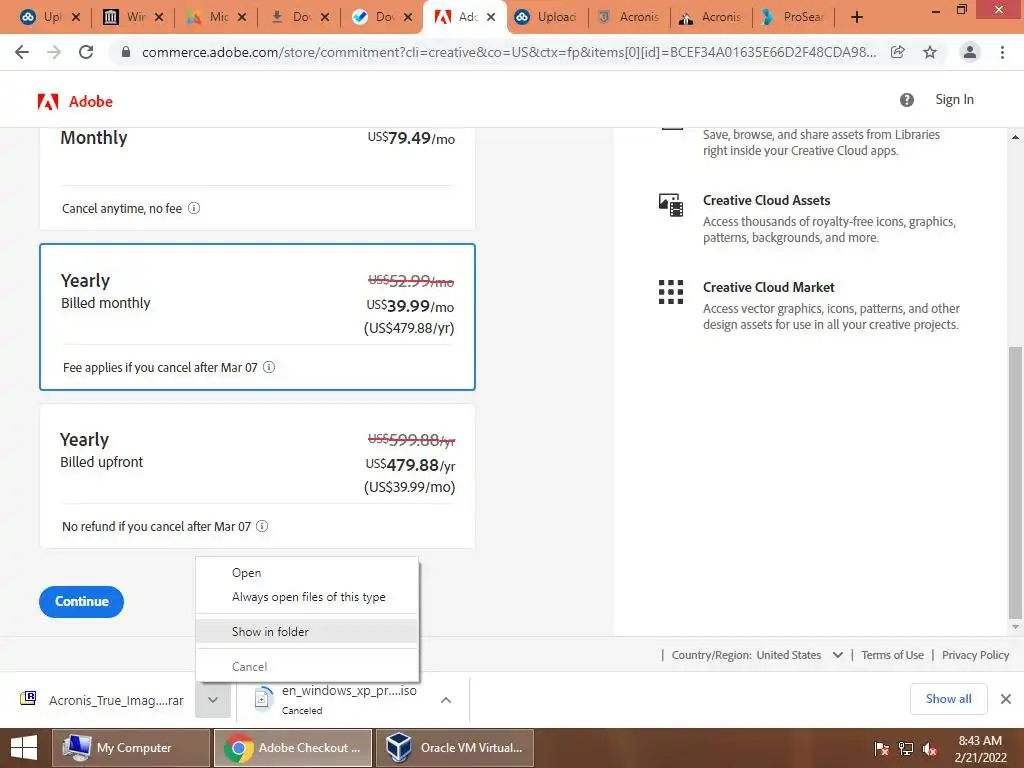The width and height of the screenshot is (1024, 768).
Task: Select Yearly Billed monthly plan
Action: [x=257, y=317]
